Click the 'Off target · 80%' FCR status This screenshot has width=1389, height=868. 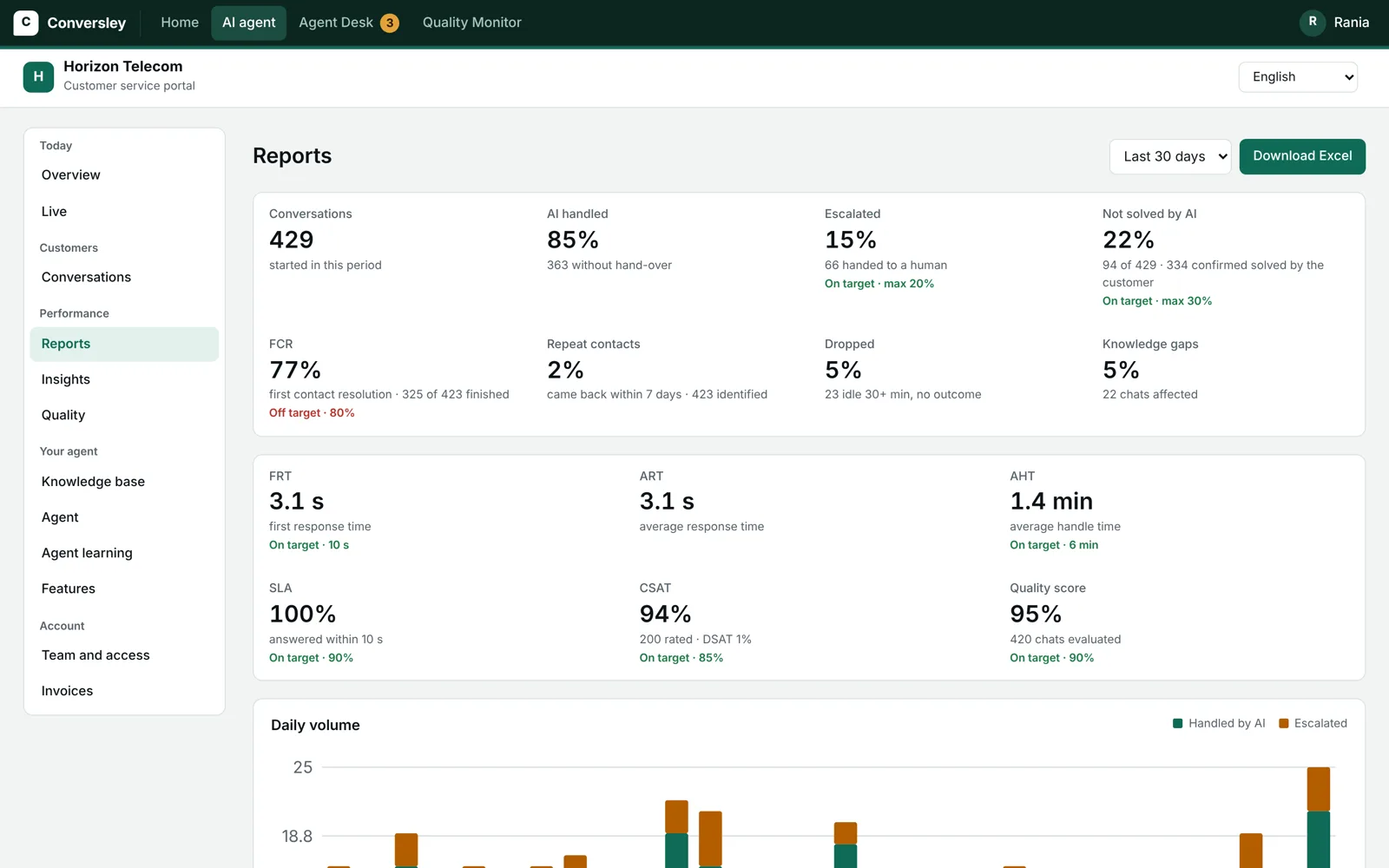[312, 413]
